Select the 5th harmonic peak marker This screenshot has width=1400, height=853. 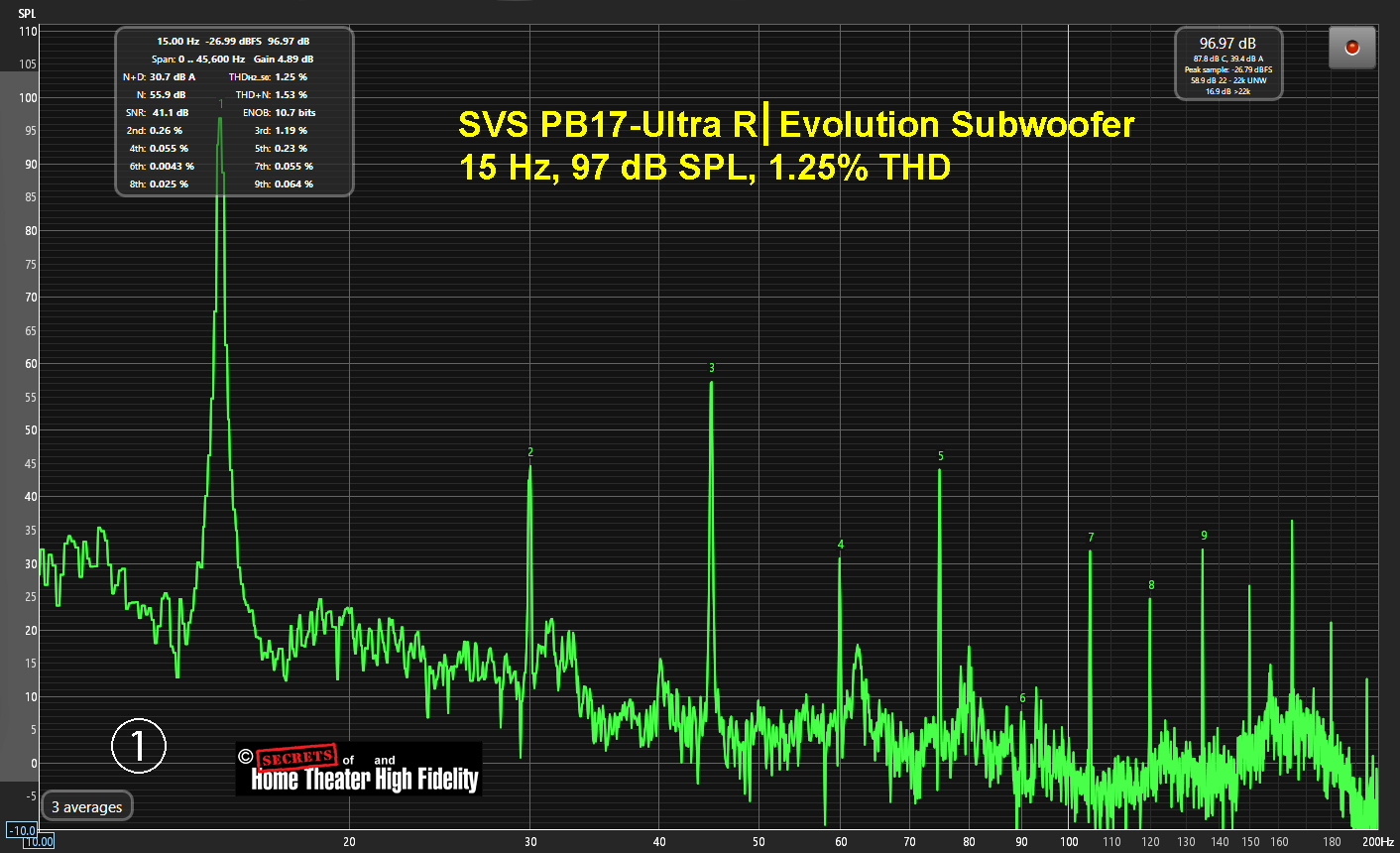pos(941,456)
